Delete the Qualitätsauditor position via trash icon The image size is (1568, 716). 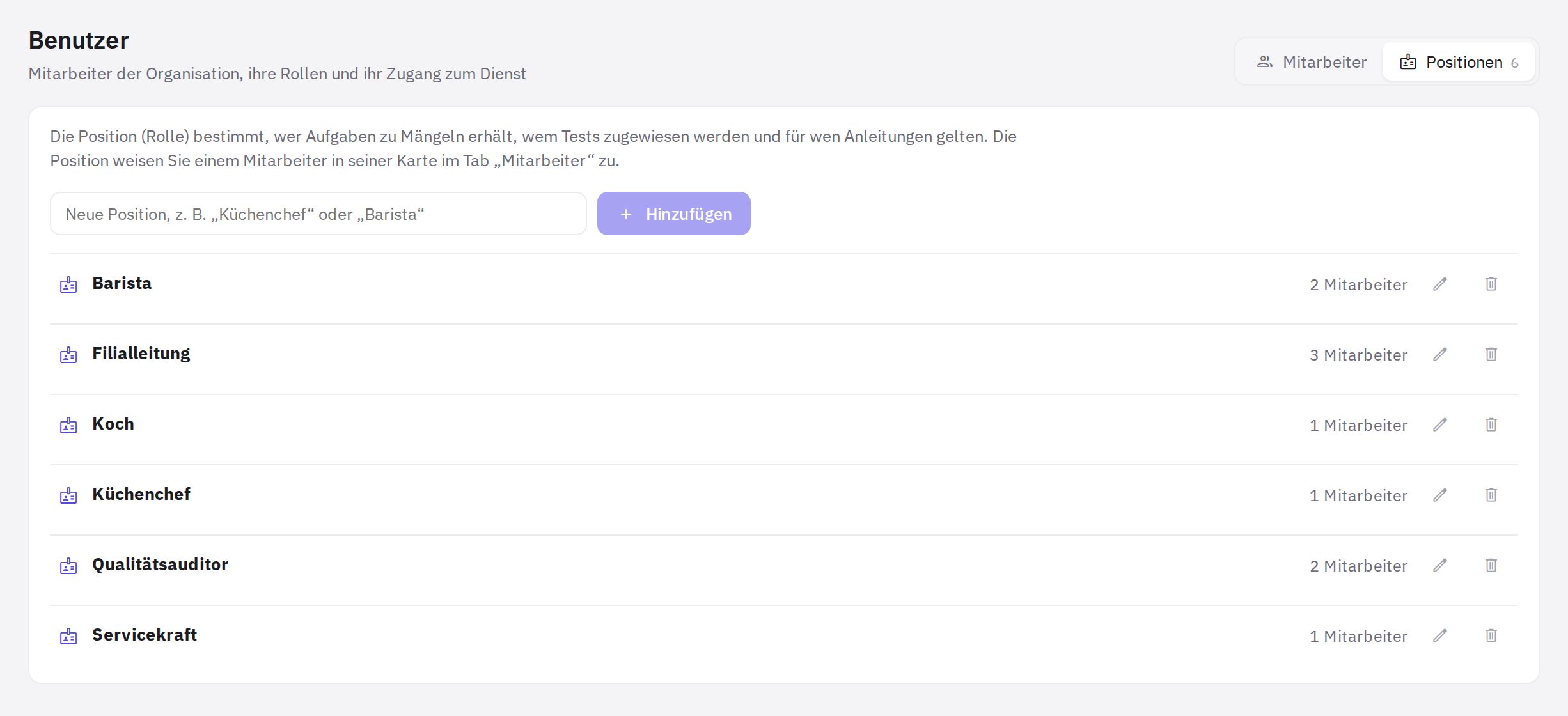[x=1491, y=565]
